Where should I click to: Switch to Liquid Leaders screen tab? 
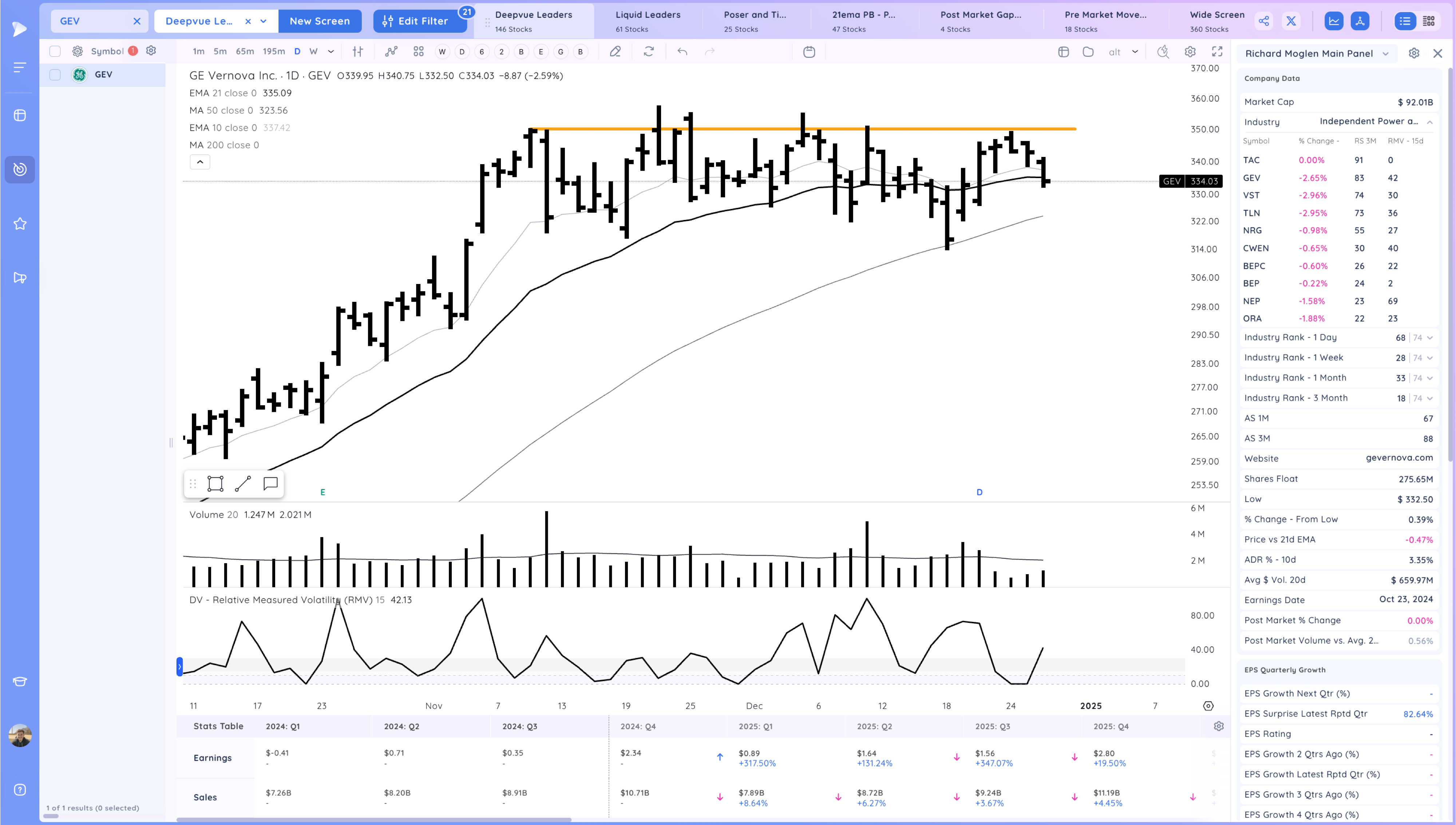point(648,21)
